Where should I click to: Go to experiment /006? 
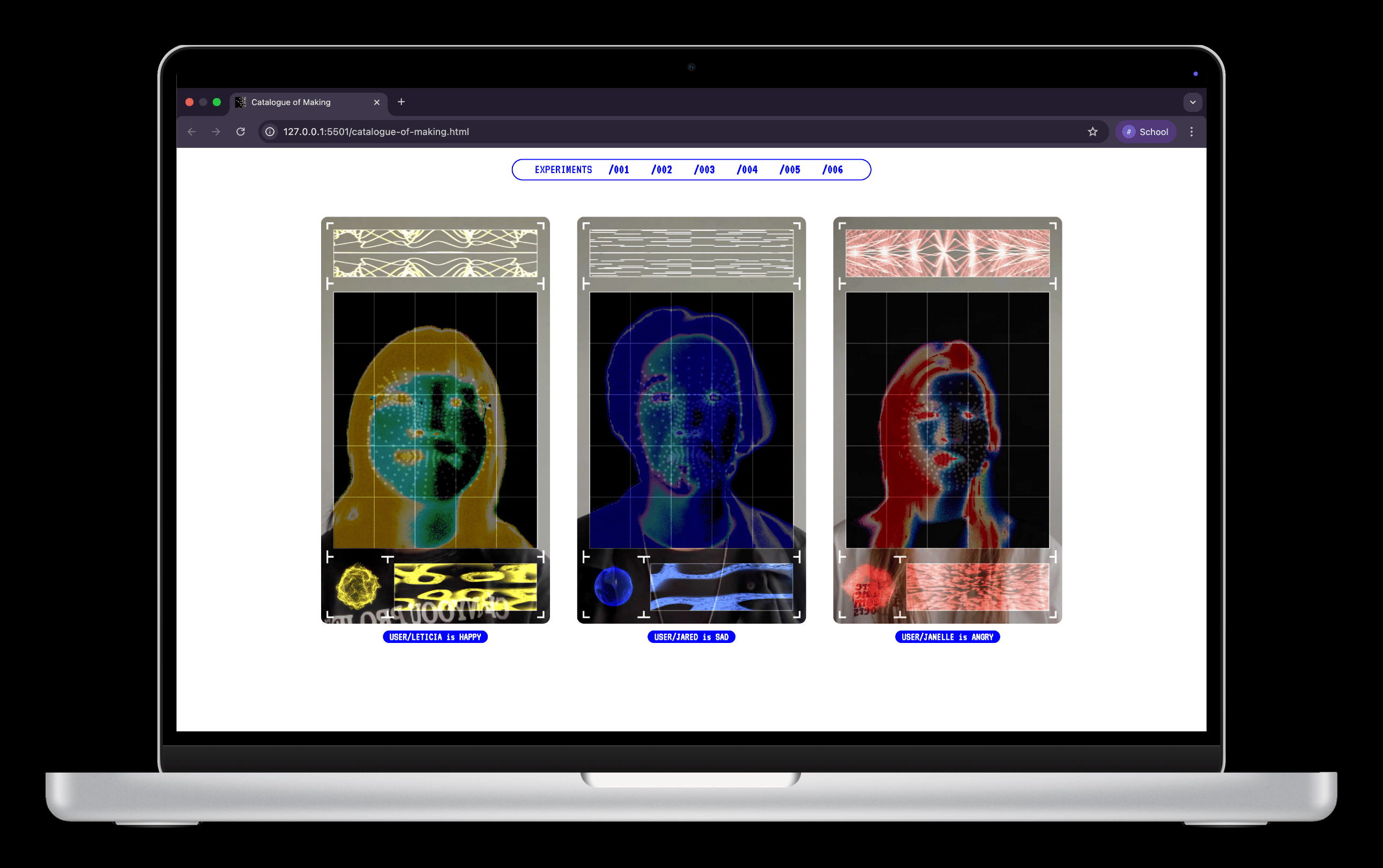click(x=832, y=169)
